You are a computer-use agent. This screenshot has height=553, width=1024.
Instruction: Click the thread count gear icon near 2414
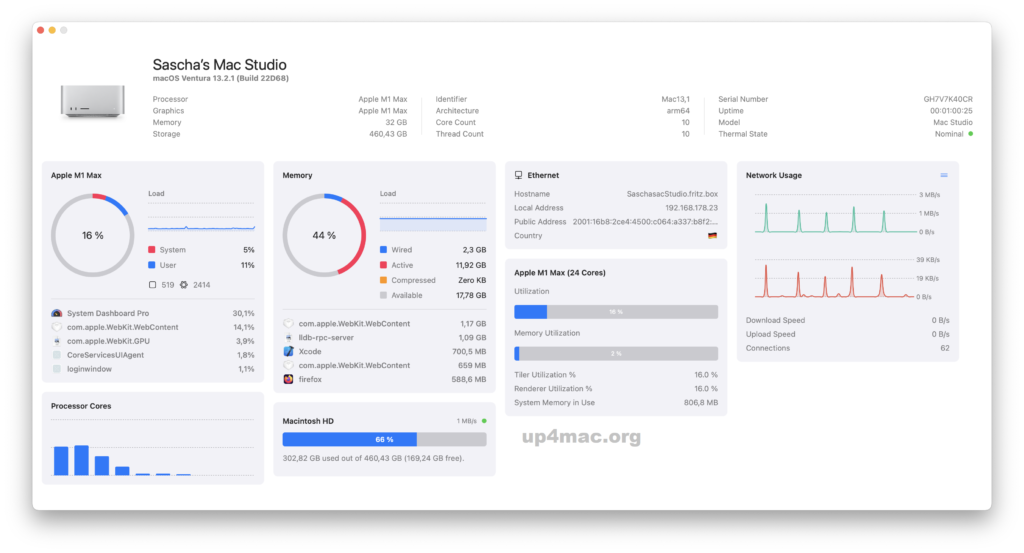pos(184,285)
